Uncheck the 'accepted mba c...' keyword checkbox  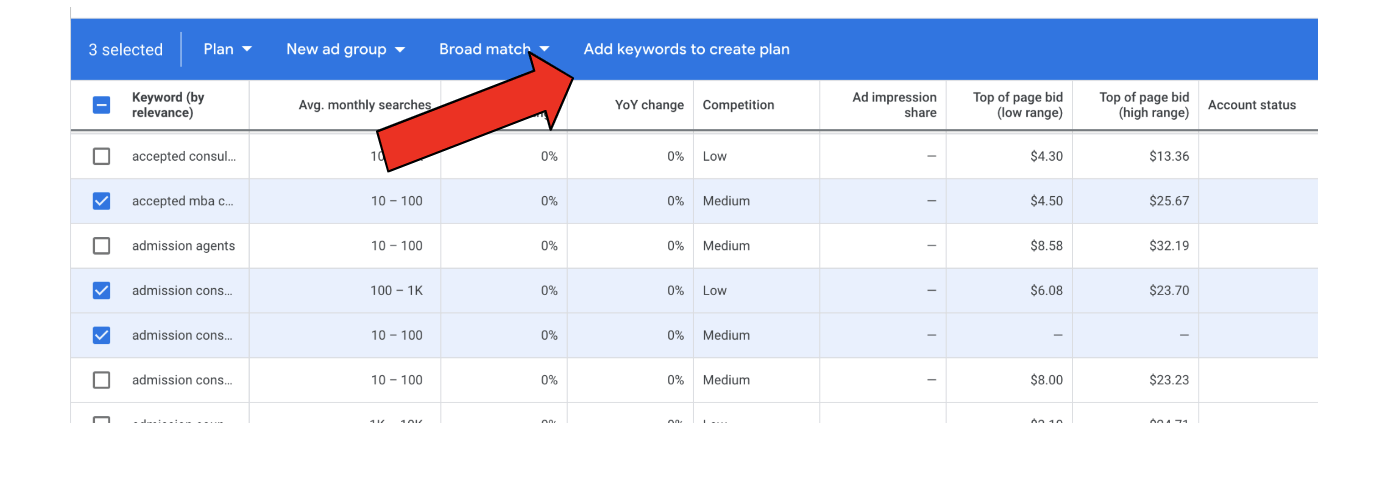click(x=101, y=201)
